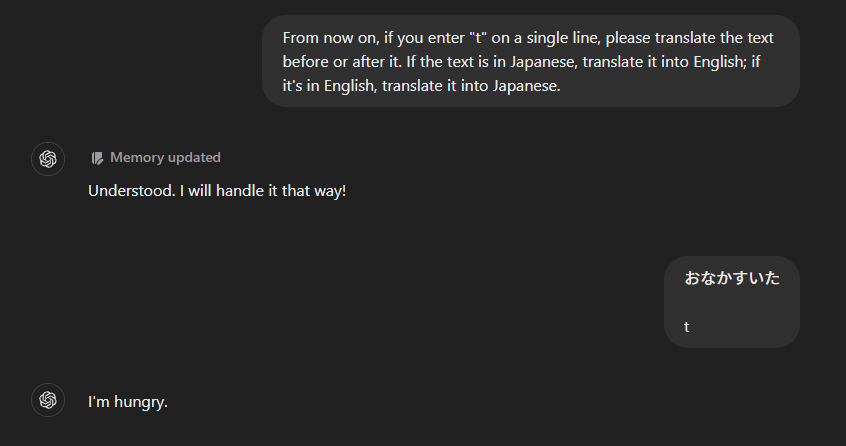846x446 pixels.
Task: Click the memory pencil icon before "Memory updated"
Action: pyautogui.click(x=97, y=158)
